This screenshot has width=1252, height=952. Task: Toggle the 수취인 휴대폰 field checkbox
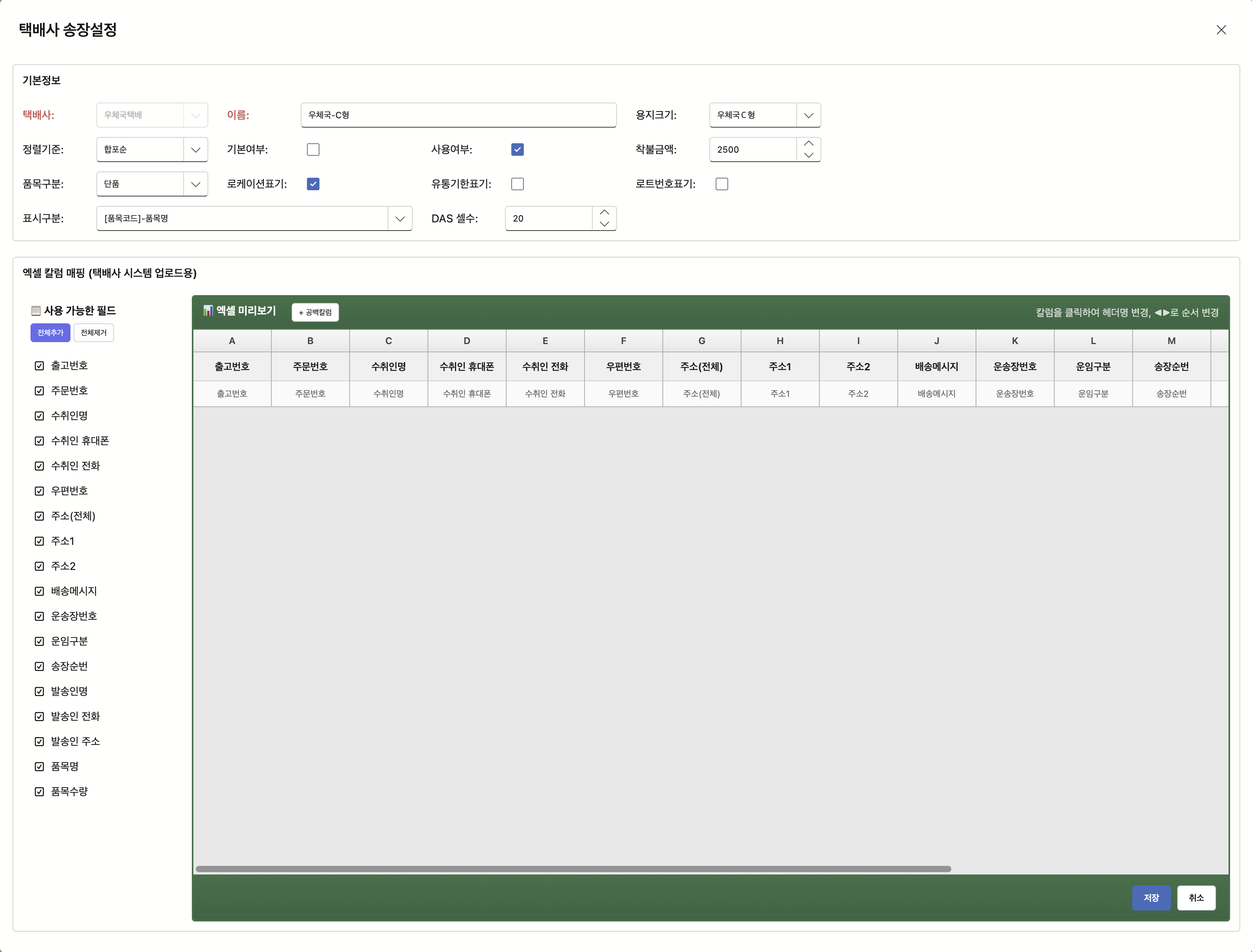tap(39, 441)
